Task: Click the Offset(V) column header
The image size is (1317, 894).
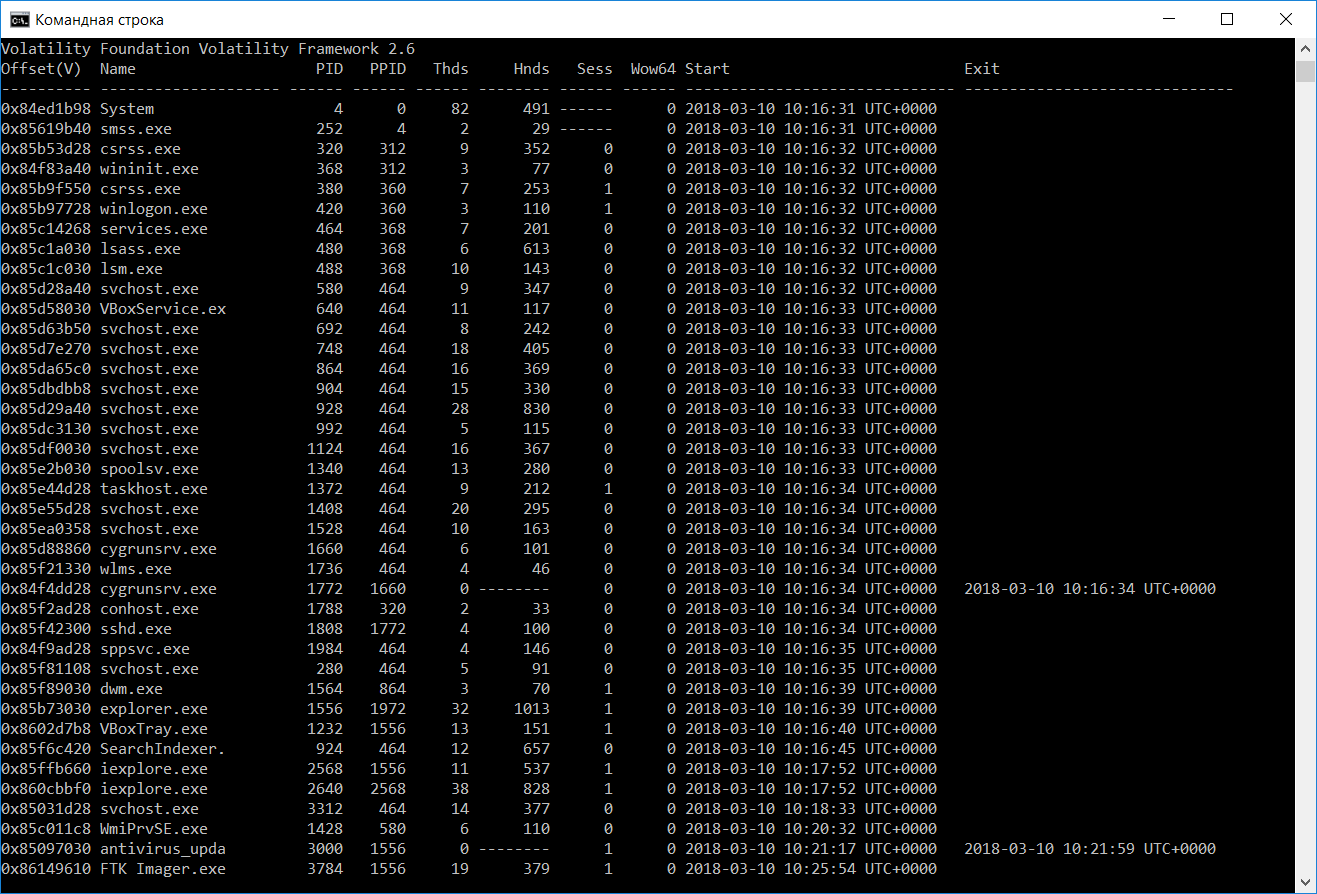Action: [x=41, y=69]
